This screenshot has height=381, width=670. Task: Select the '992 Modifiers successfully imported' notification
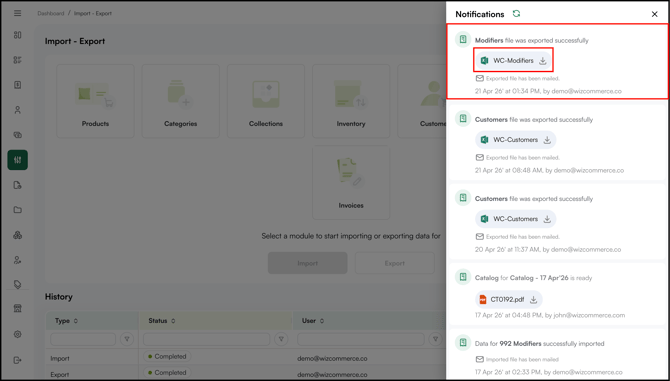539,343
